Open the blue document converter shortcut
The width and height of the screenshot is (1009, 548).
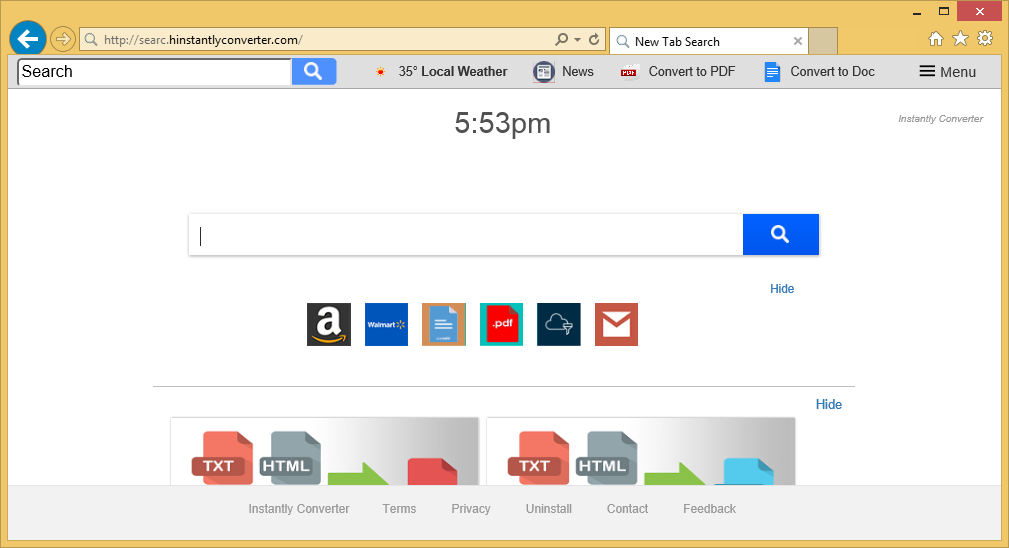(443, 325)
